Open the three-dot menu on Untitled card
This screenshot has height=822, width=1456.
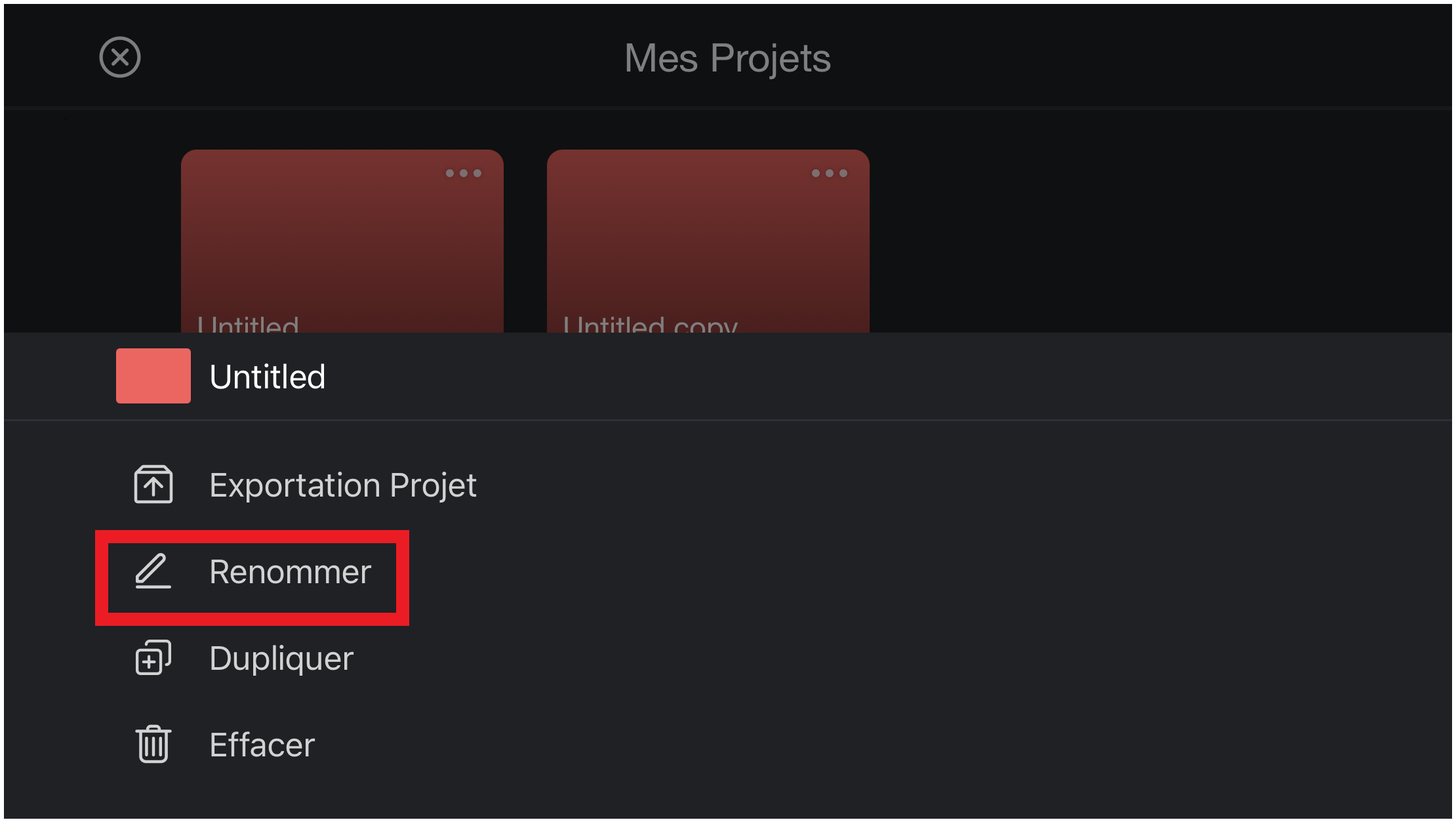coord(464,173)
